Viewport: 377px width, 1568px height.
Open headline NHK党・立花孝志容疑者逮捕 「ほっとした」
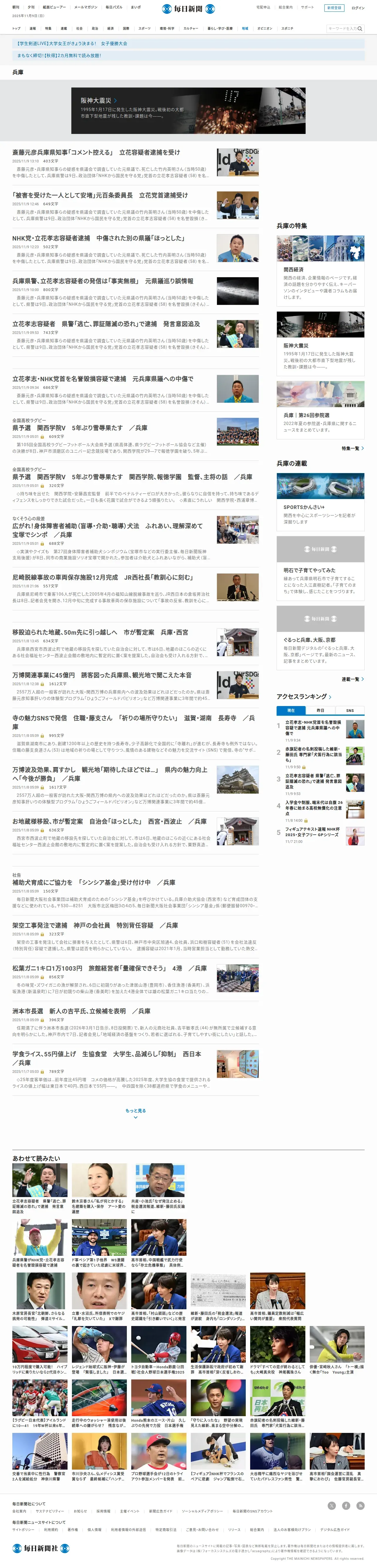point(98,238)
